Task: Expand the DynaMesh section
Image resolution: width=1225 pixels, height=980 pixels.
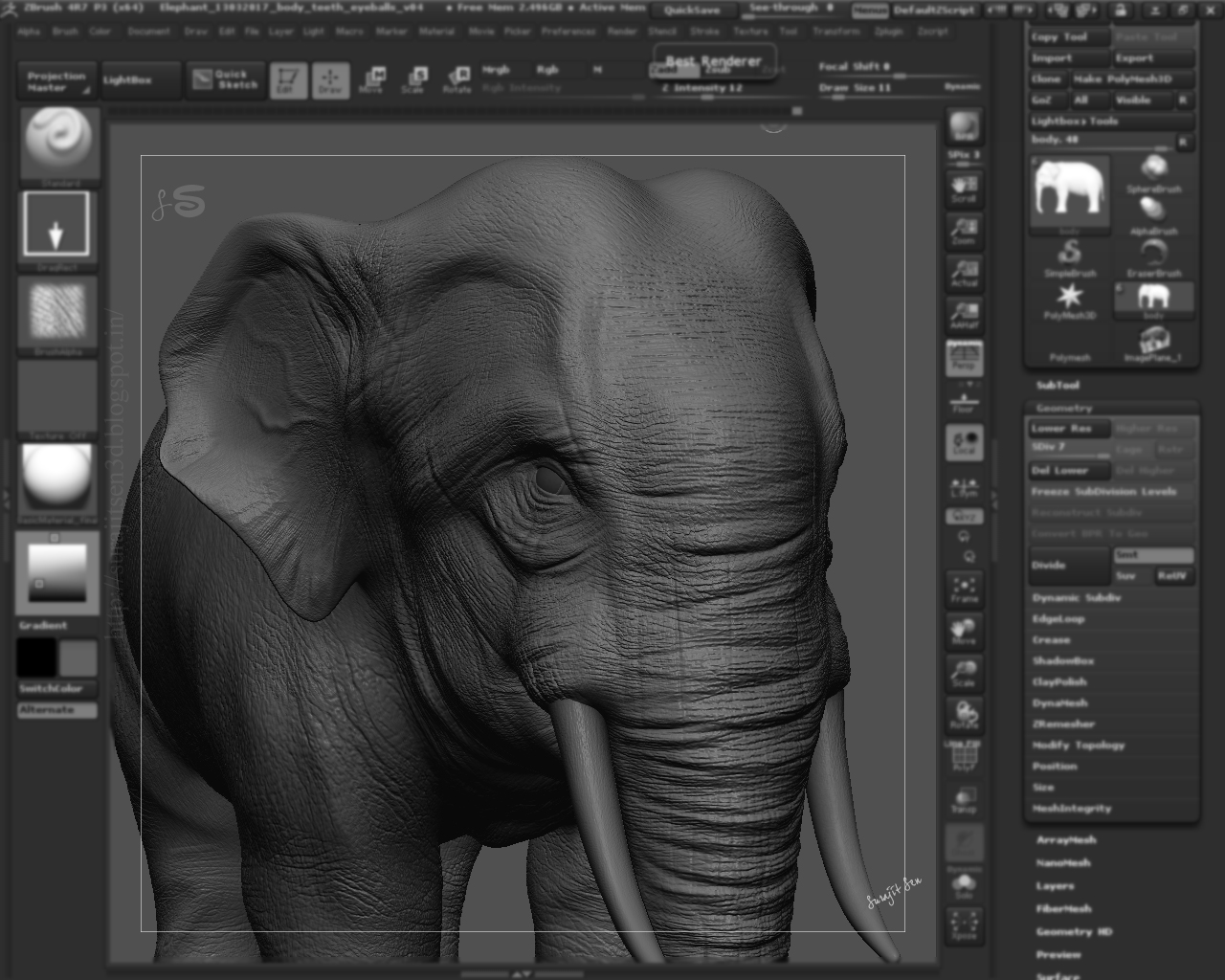Action: pyautogui.click(x=1059, y=703)
